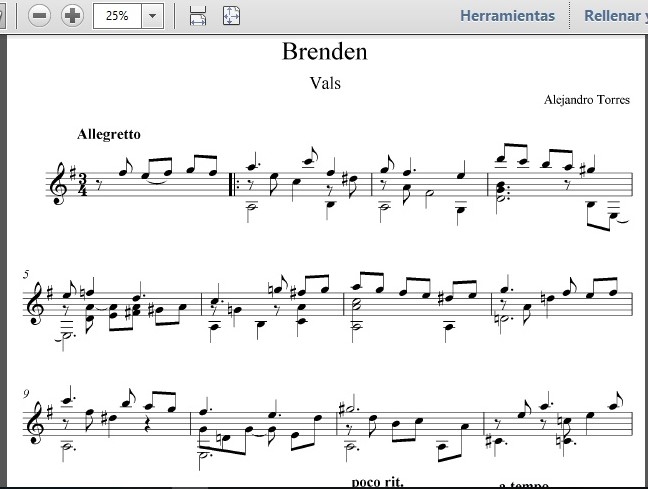Click the zoom out minus button
Viewport: 648px width, 489px height.
[40, 15]
